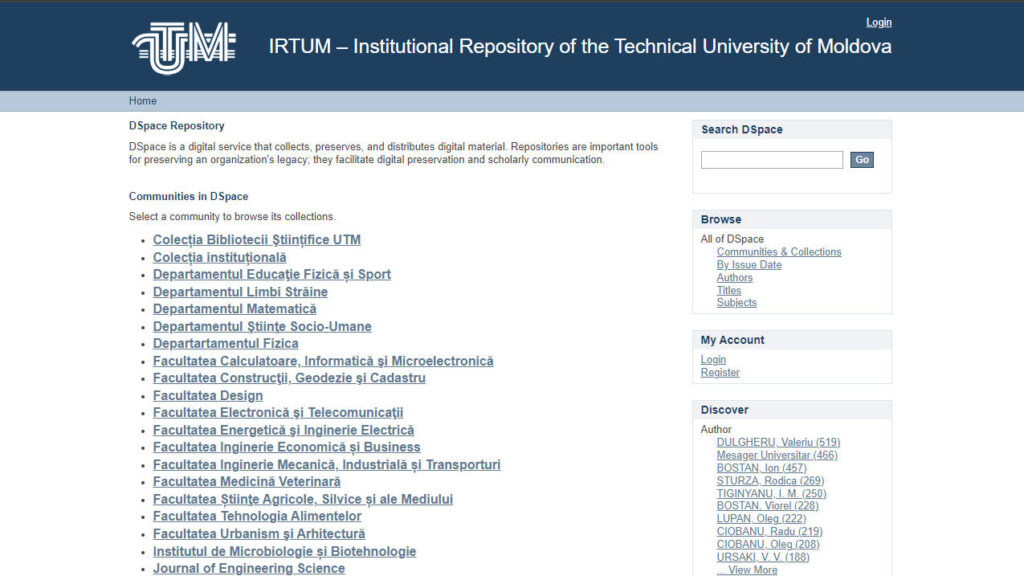Click the IRTUM repository title text
Viewport: 1024px width, 576px height.
[x=580, y=46]
